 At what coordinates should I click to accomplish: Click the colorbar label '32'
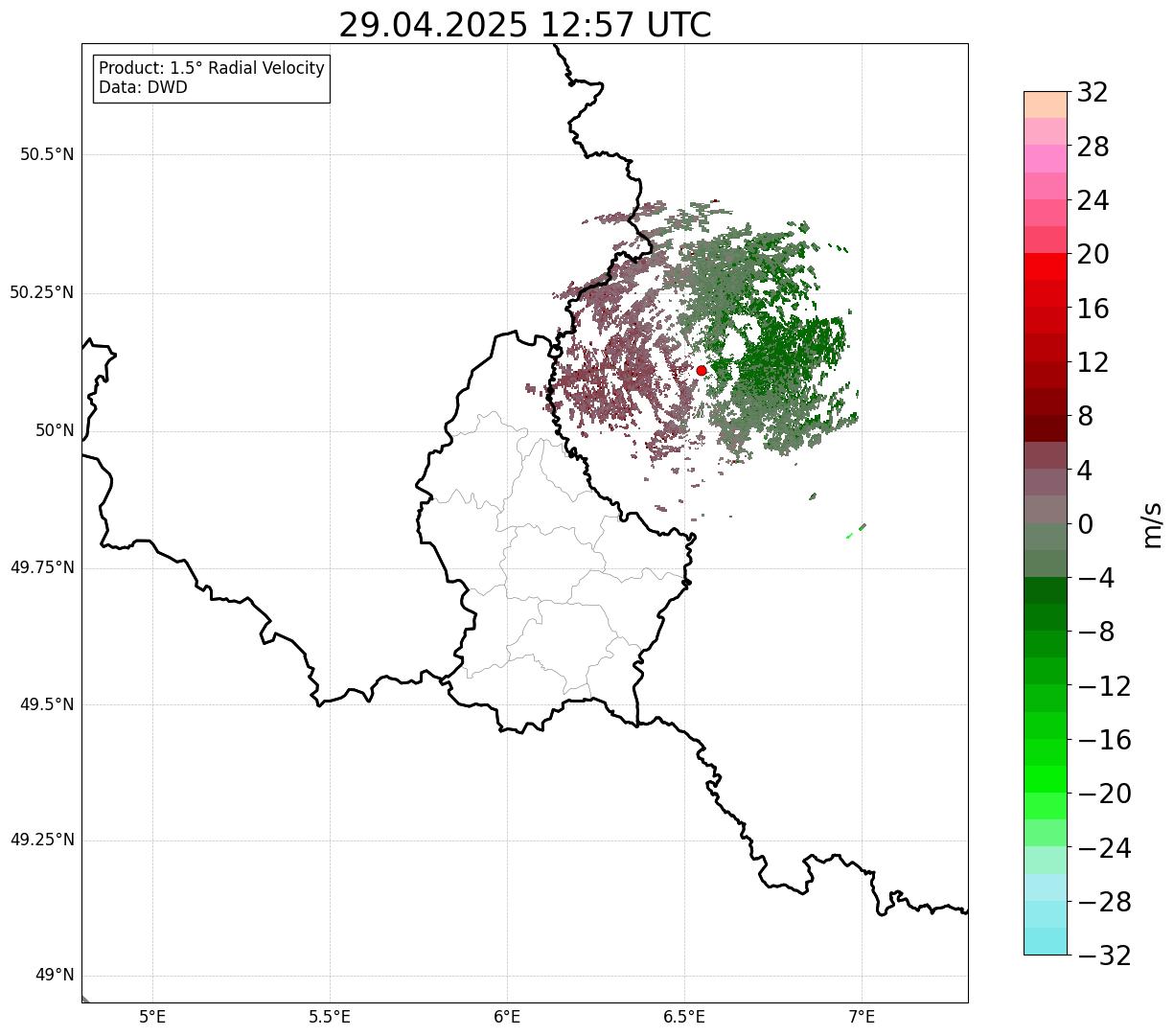1093,93
